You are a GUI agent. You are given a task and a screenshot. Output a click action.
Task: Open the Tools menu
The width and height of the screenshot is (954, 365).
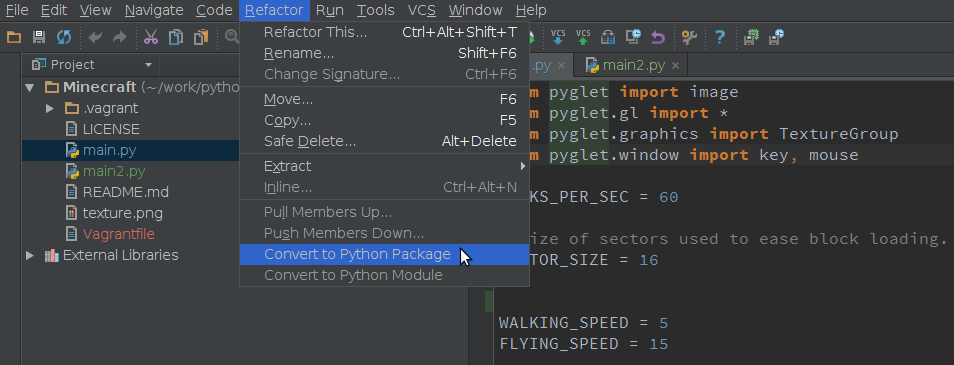[x=375, y=10]
